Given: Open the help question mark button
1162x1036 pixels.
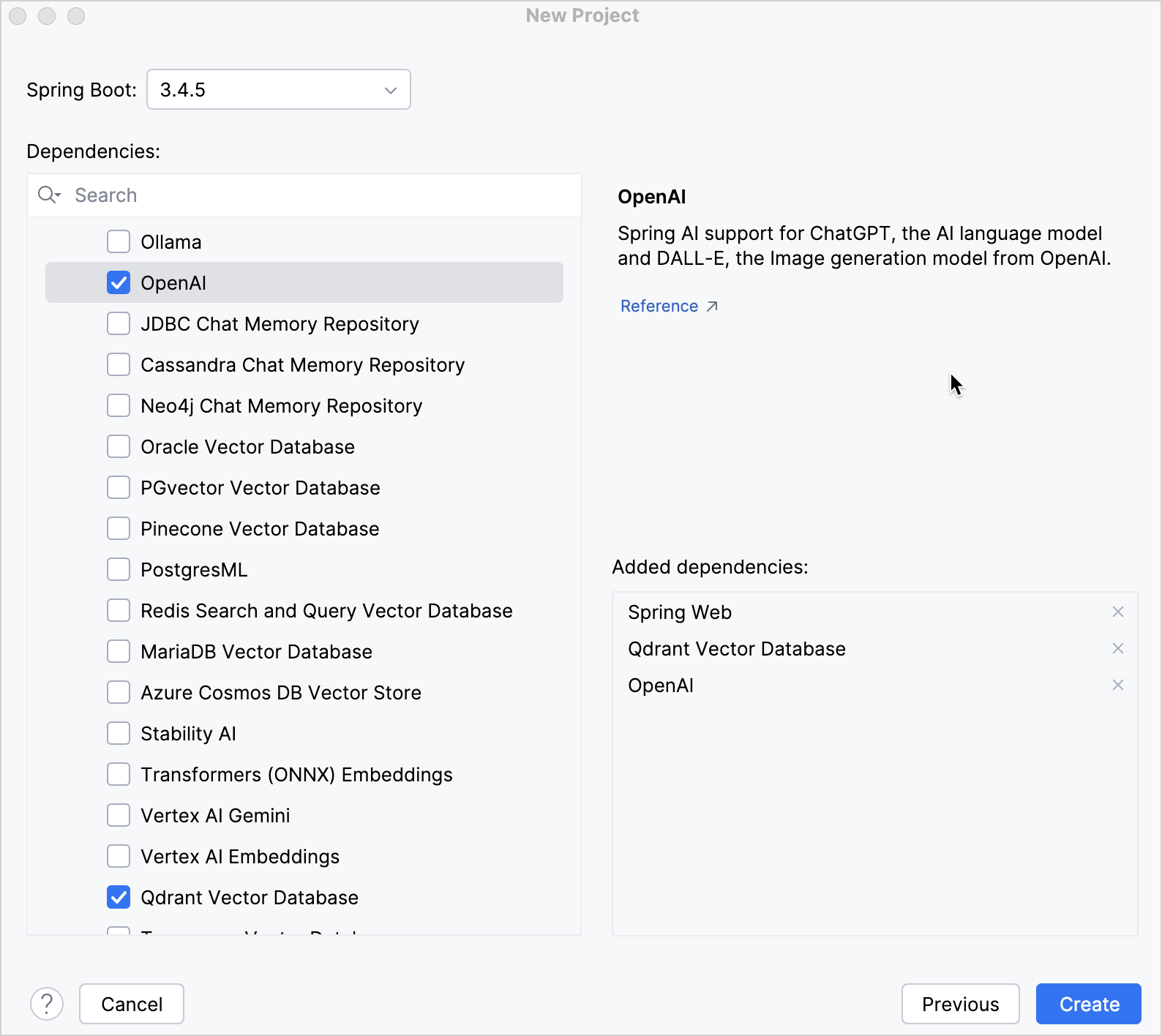Looking at the screenshot, I should point(47,1004).
